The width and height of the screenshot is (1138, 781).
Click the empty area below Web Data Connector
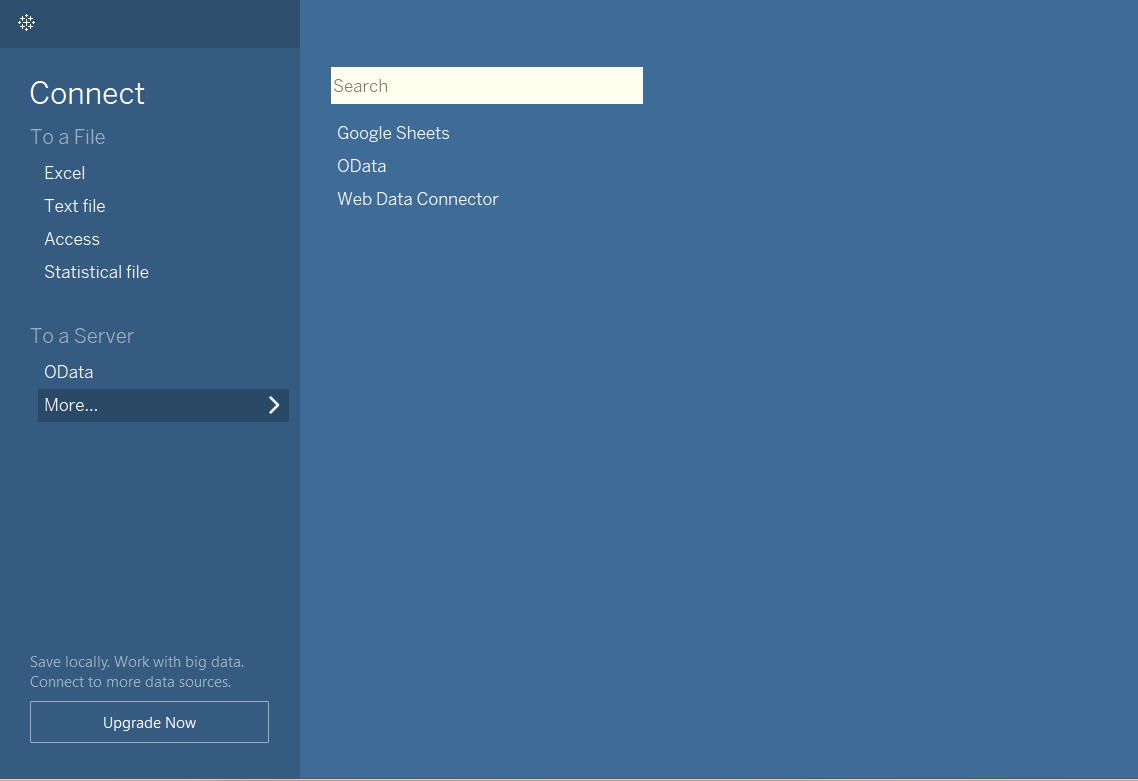coord(719,494)
